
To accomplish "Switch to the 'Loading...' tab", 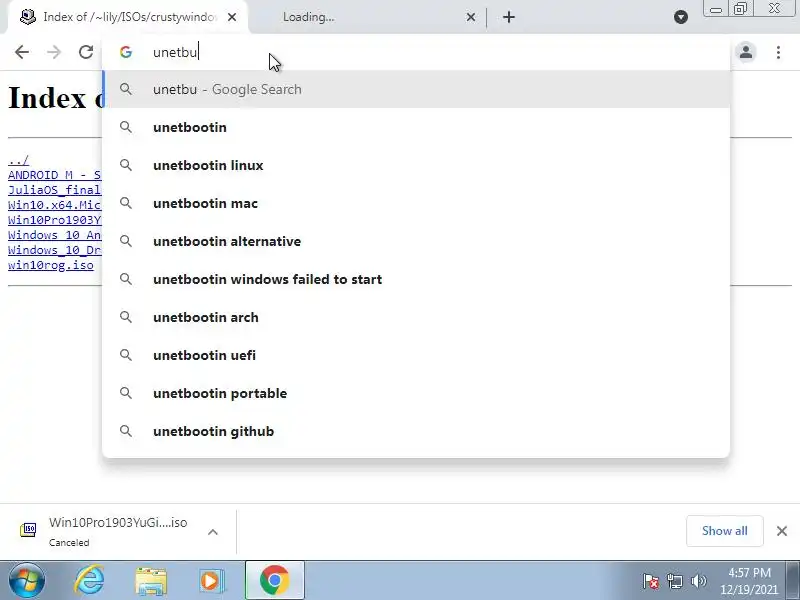I will [367, 17].
